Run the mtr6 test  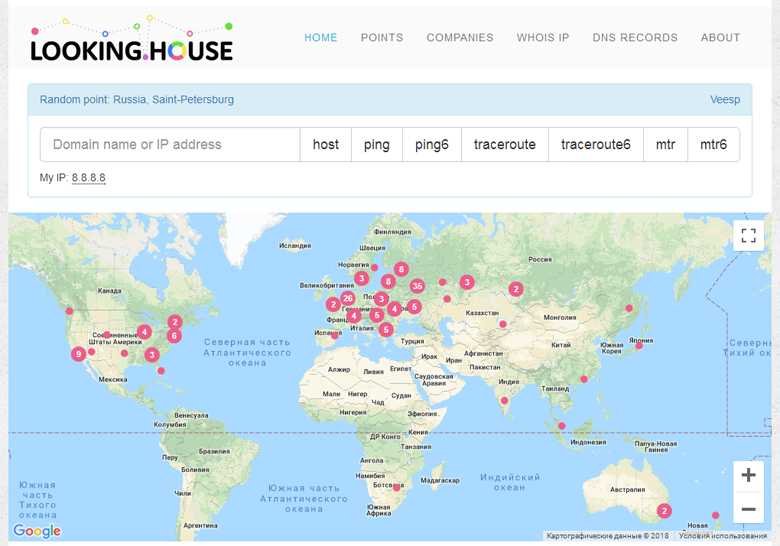coord(713,145)
